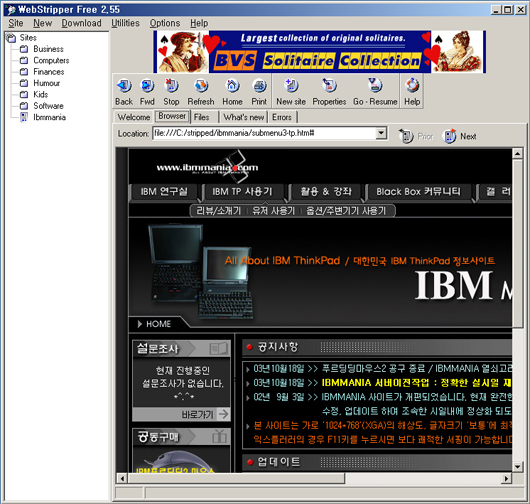
Task: Open the Site menu
Action: point(16,23)
